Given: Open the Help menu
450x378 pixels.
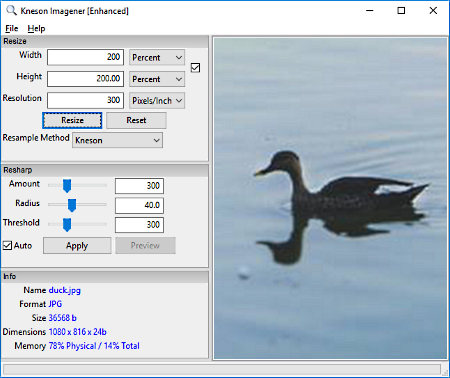Looking at the screenshot, I should (36, 29).
